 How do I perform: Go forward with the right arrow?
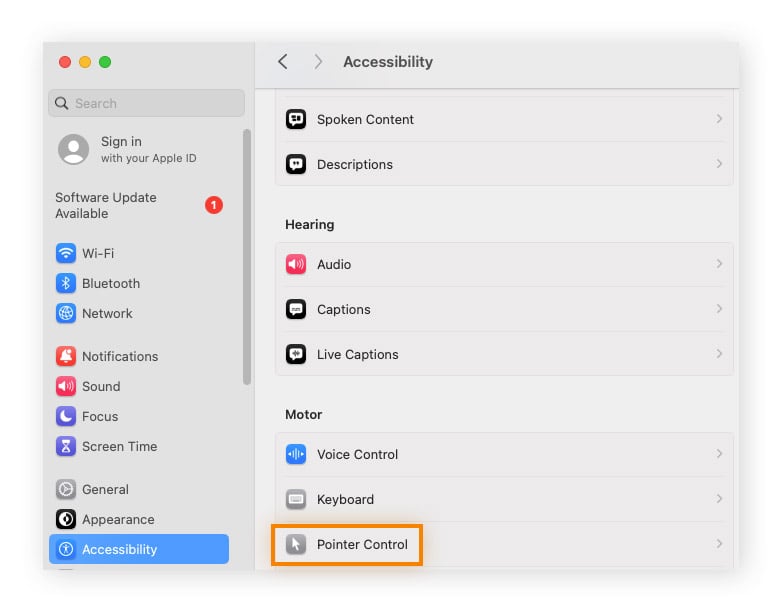click(x=318, y=62)
